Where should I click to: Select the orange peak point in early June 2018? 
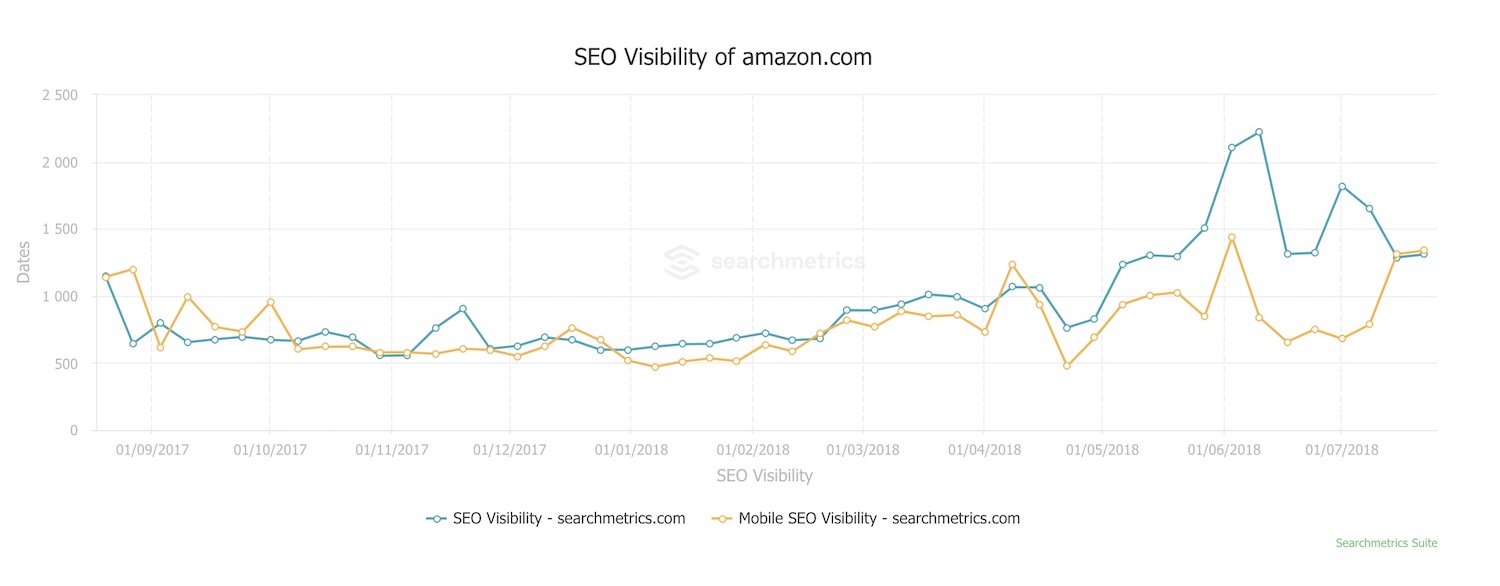pyautogui.click(x=1232, y=237)
